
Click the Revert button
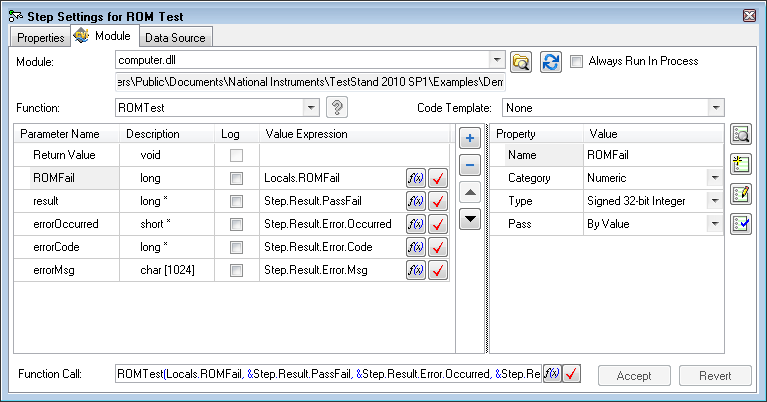tap(714, 376)
